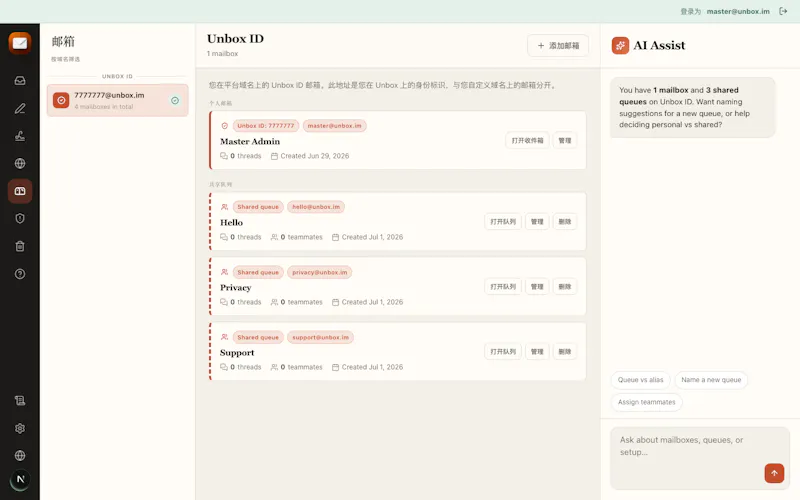Open the inbox tray icon in sidebar
This screenshot has height=500, width=800.
pyautogui.click(x=20, y=81)
